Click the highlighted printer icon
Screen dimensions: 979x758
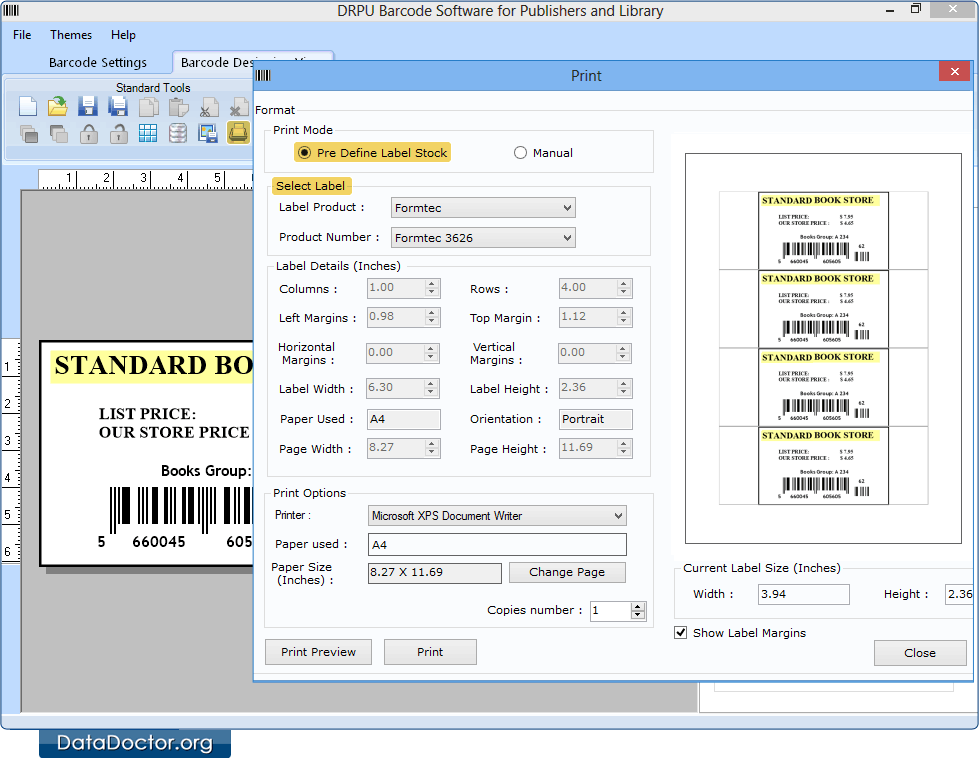tap(238, 132)
